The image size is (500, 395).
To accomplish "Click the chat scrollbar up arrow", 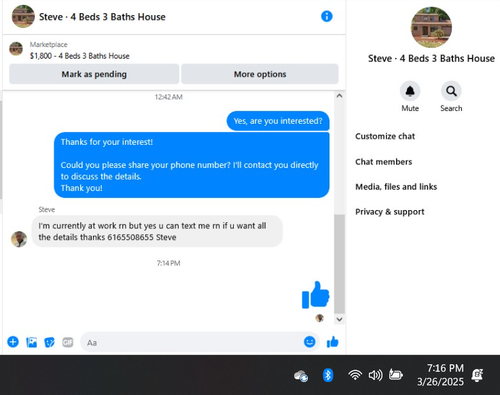I will [x=339, y=96].
